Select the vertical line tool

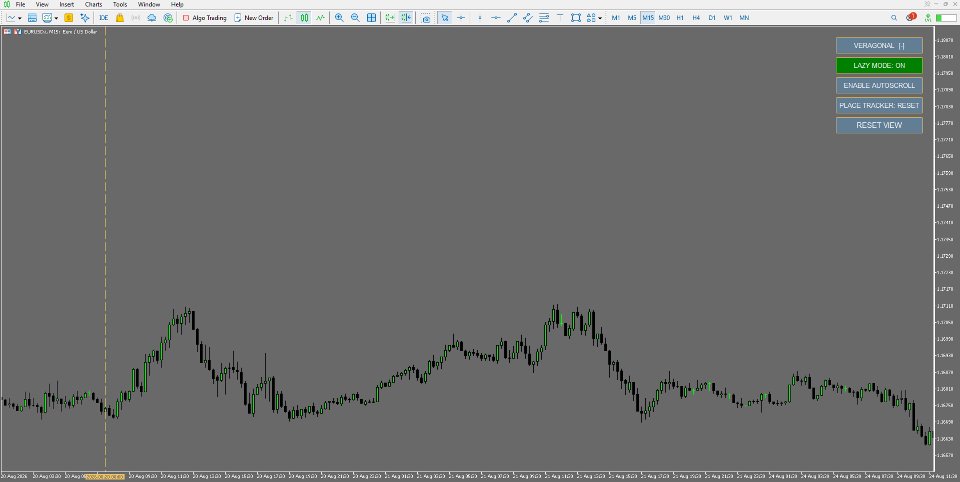click(479, 18)
